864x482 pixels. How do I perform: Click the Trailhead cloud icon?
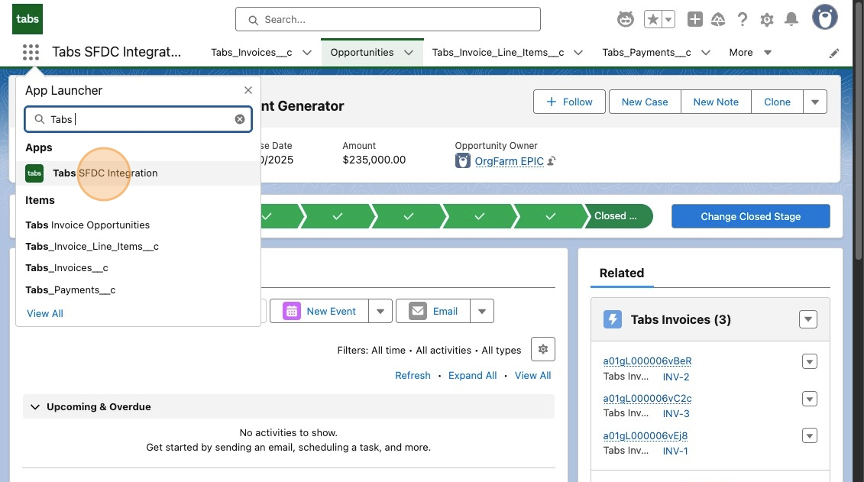pyautogui.click(x=718, y=20)
